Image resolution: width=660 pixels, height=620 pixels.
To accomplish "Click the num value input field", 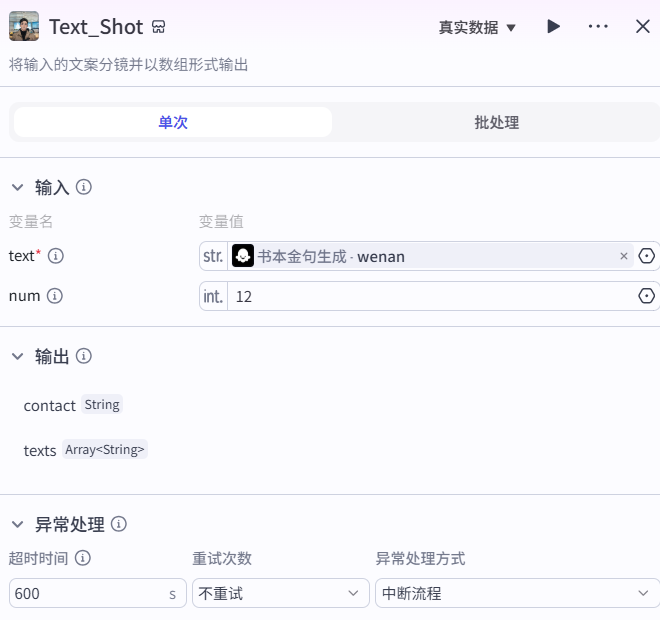I will 430,296.
